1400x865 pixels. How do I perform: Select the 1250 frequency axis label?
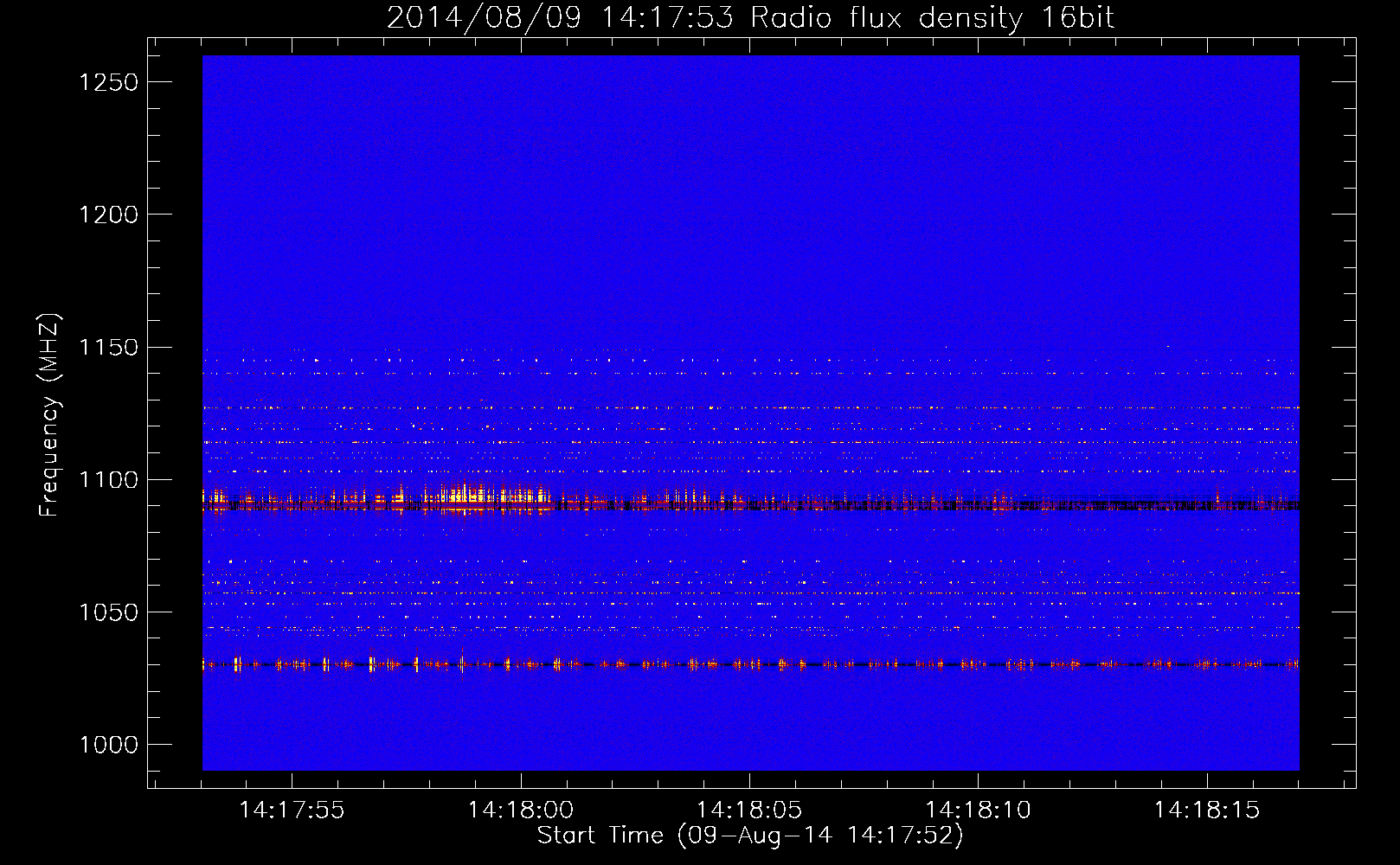click(108, 82)
